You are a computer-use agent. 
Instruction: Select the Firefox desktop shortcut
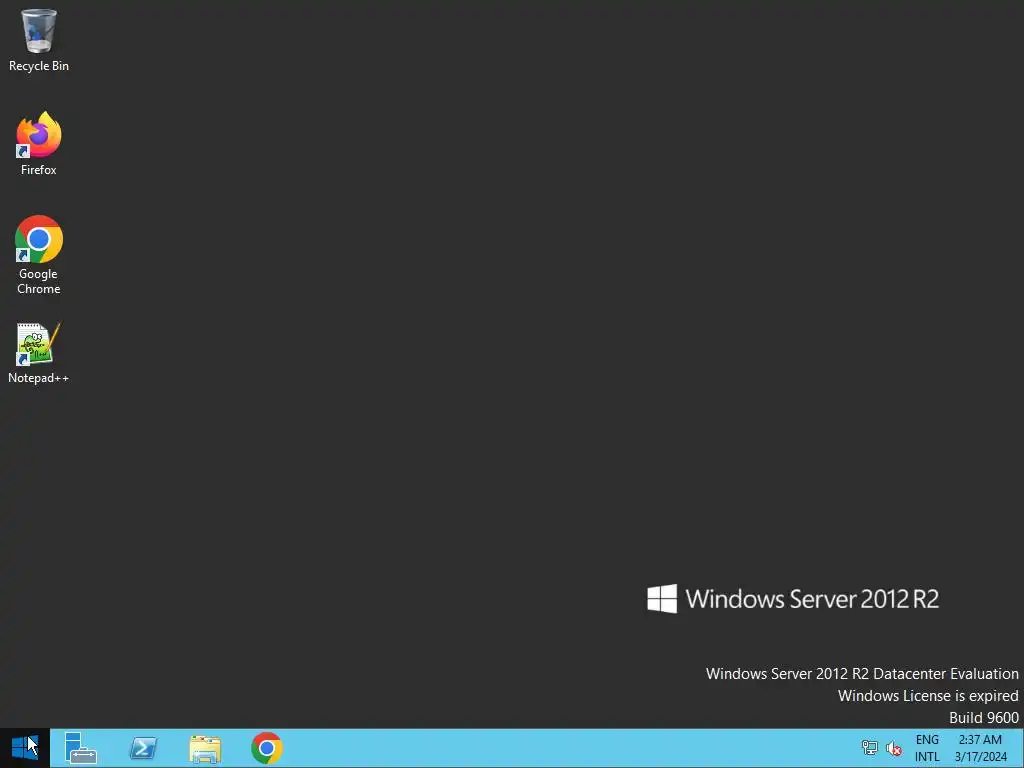39,143
